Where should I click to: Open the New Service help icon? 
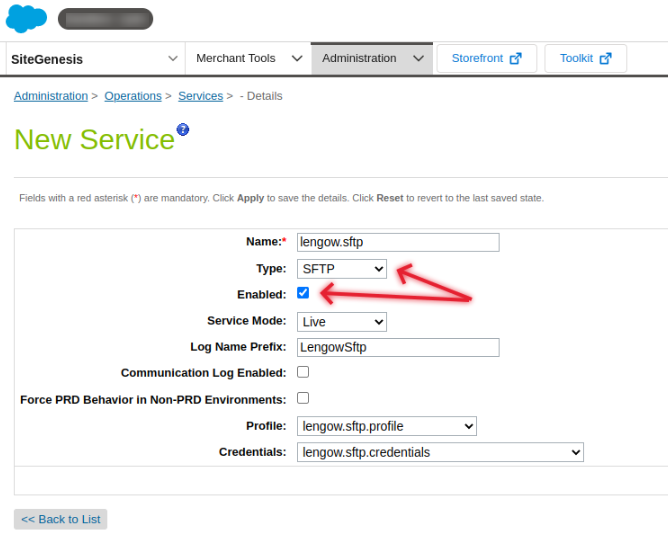[x=182, y=130]
